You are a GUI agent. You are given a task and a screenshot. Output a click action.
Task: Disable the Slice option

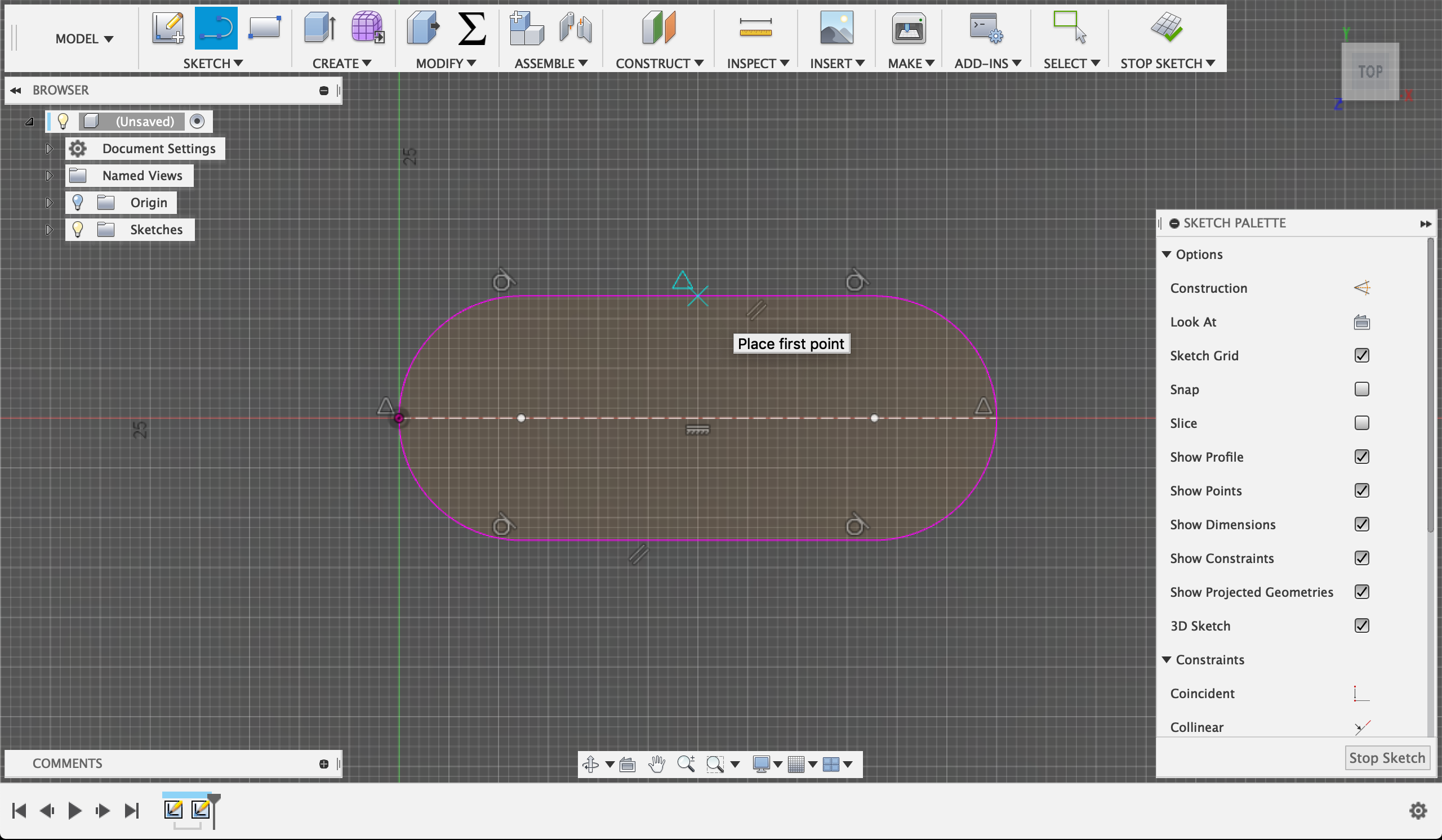(1362, 422)
